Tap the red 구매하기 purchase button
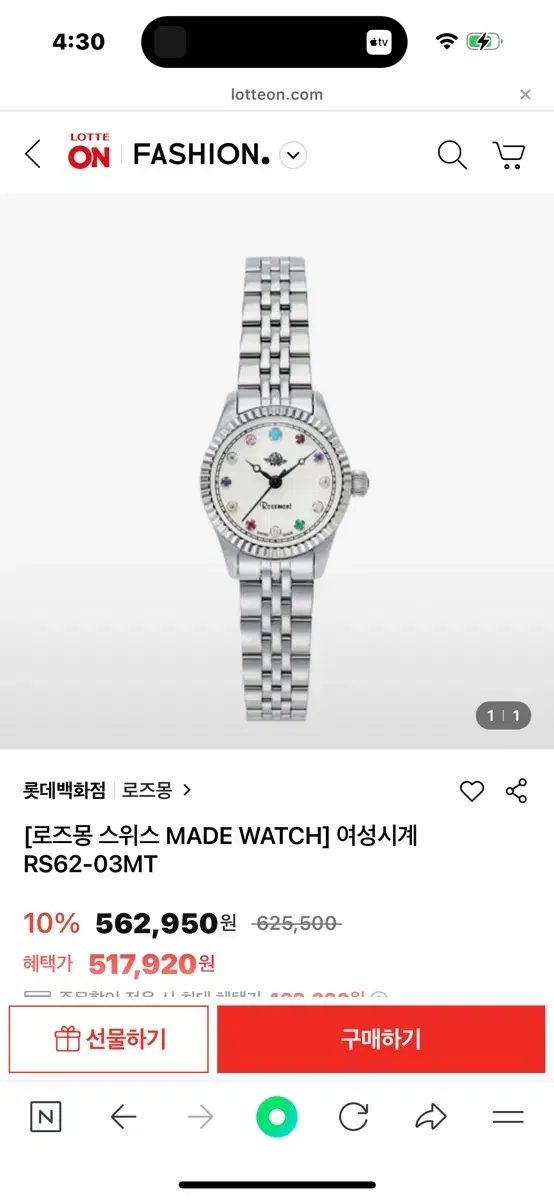The image size is (554, 1200). 381,1039
